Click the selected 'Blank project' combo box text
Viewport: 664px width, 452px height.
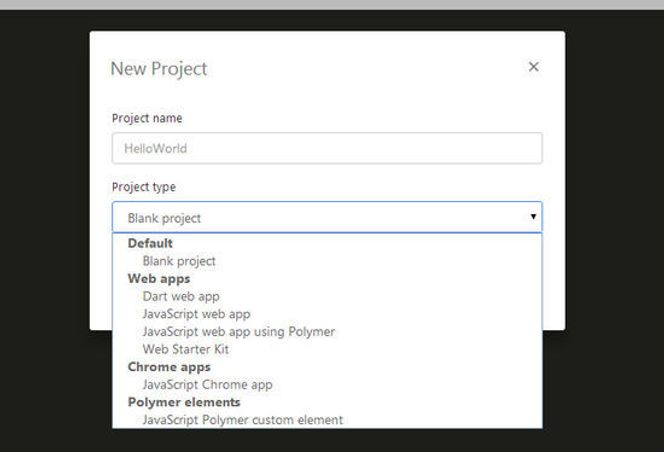(x=165, y=217)
